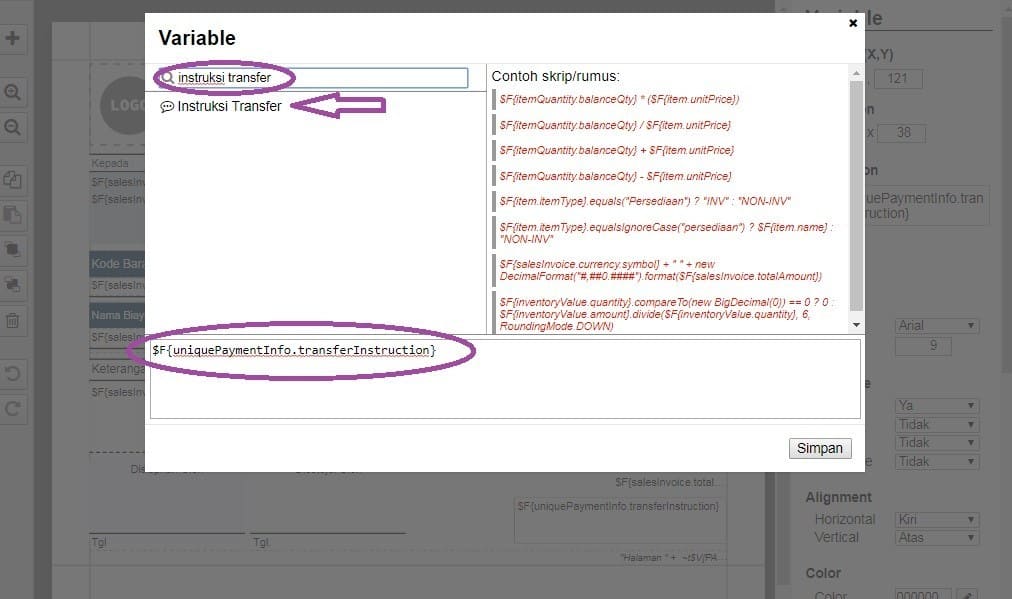This screenshot has width=1012, height=599.
Task: Click the example scripts scrollbar down arrow
Action: [x=855, y=325]
